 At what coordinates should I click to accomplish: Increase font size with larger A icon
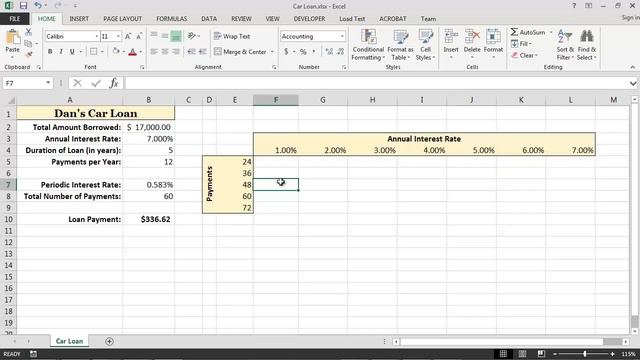[x=128, y=36]
